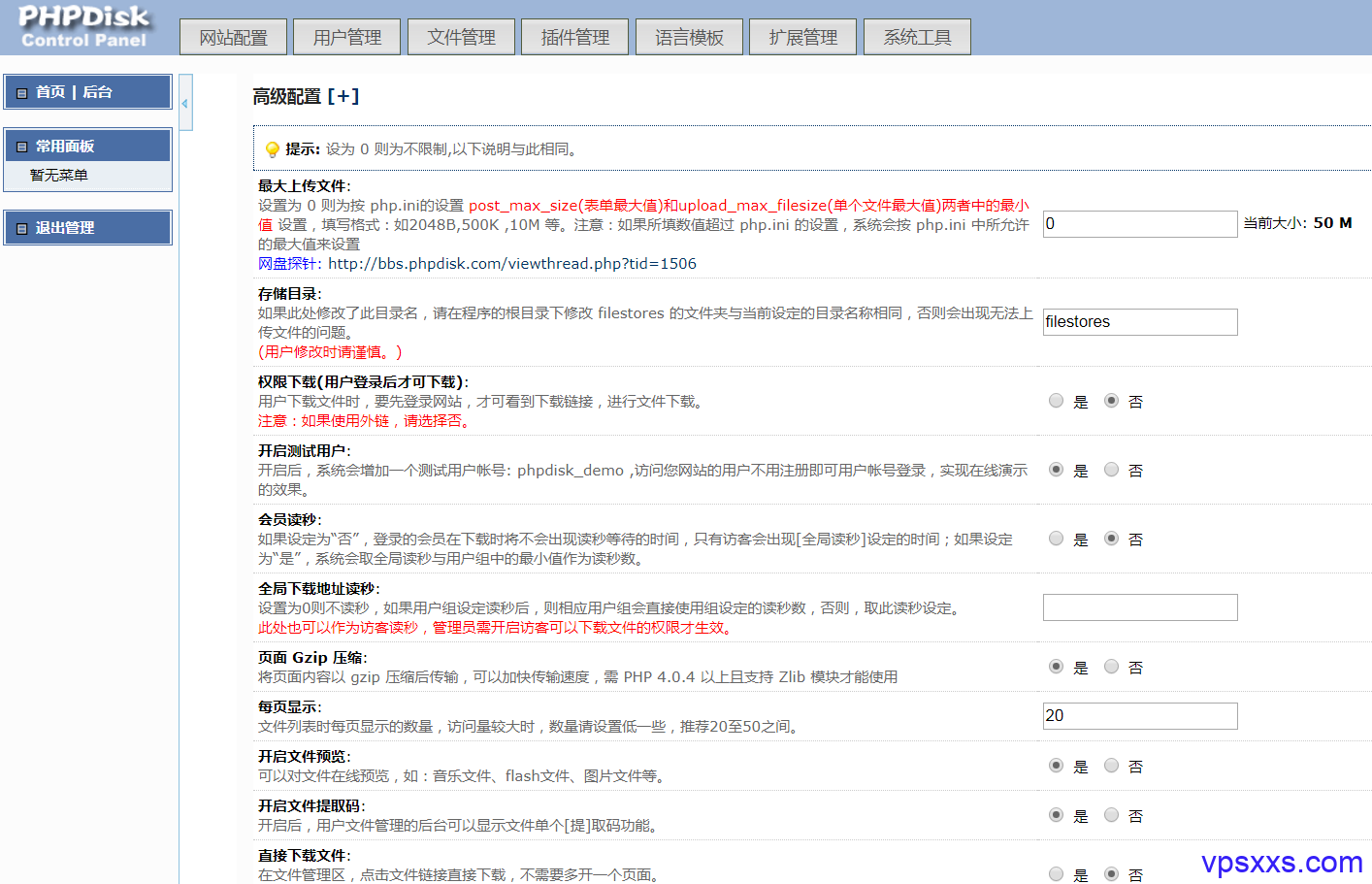1372x884 pixels.
Task: Select 是 for 页面 Gzip 压缩
Action: (x=1056, y=667)
